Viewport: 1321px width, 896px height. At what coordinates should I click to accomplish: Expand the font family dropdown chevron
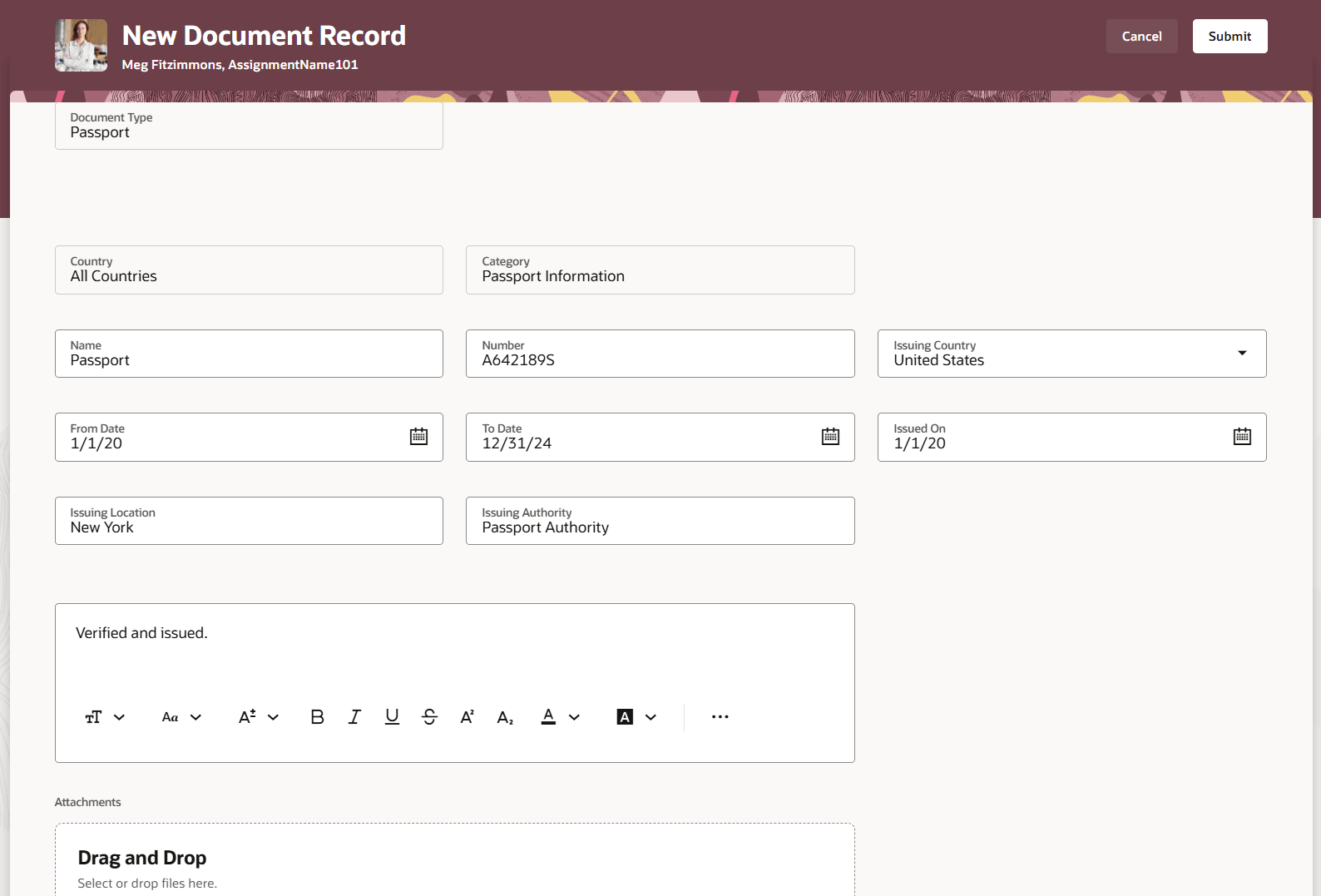point(195,717)
